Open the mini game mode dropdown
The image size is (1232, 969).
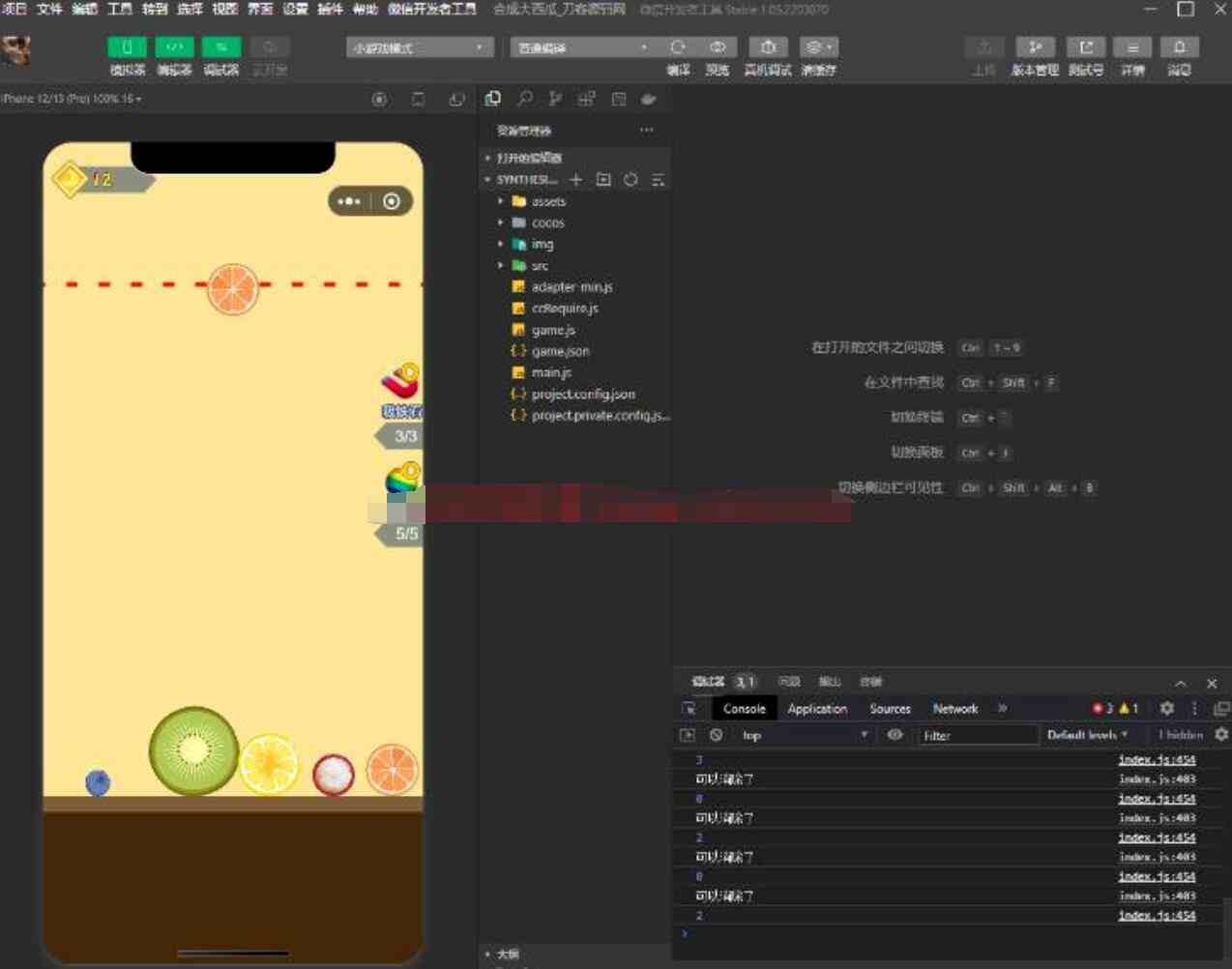coord(420,47)
